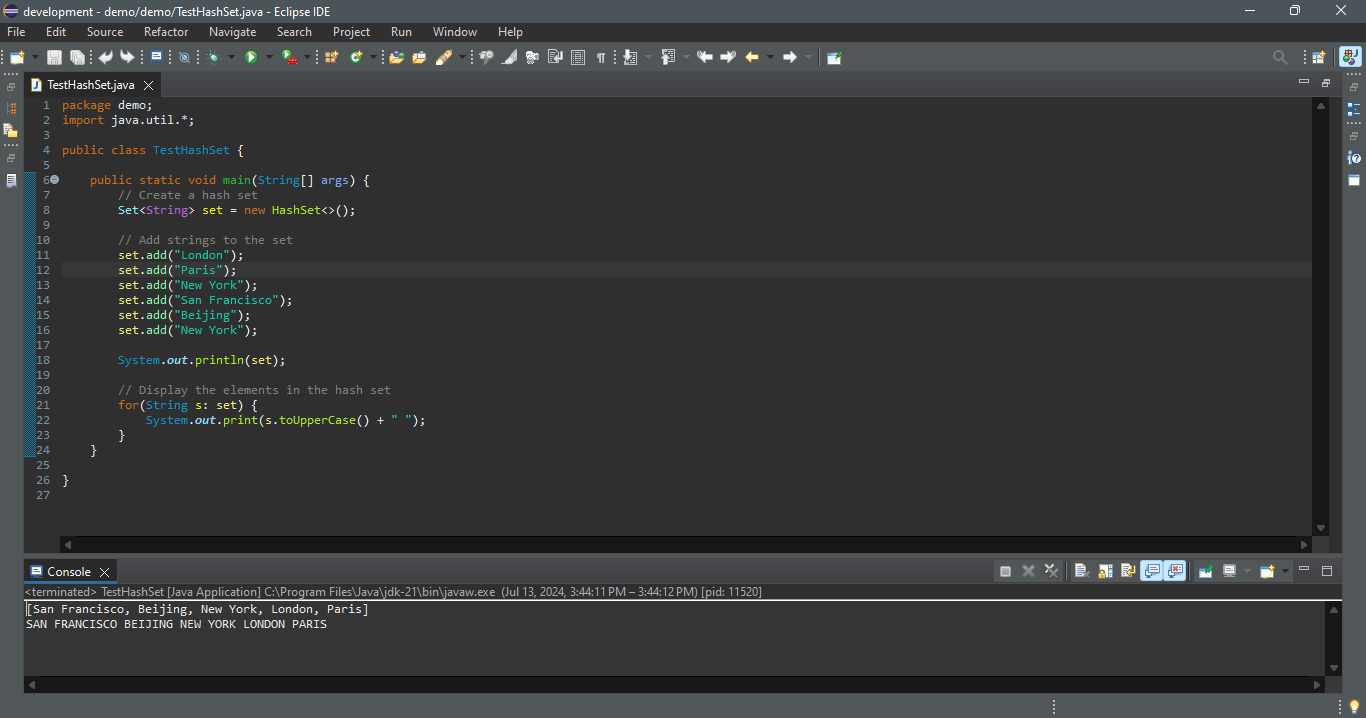Image resolution: width=1366 pixels, height=718 pixels.
Task: Open the Open Console dropdown arrow
Action: [1285, 571]
